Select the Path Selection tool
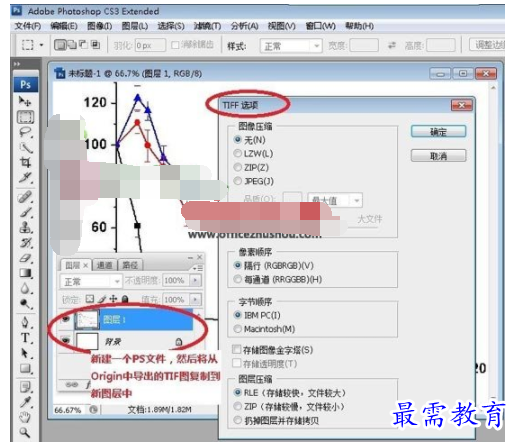The width and height of the screenshot is (514, 446). (25, 353)
